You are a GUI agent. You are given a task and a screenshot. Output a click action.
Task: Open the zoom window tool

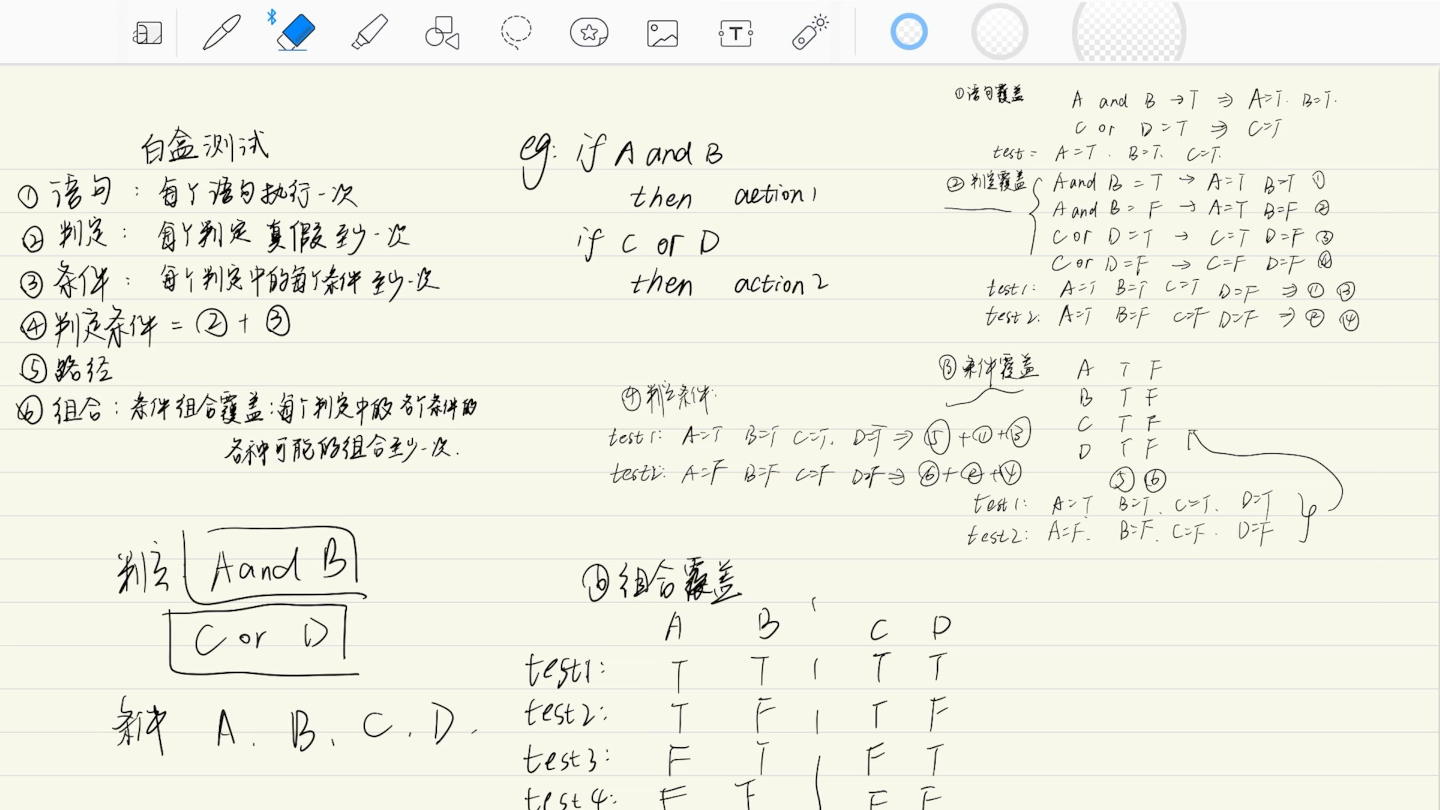point(147,33)
